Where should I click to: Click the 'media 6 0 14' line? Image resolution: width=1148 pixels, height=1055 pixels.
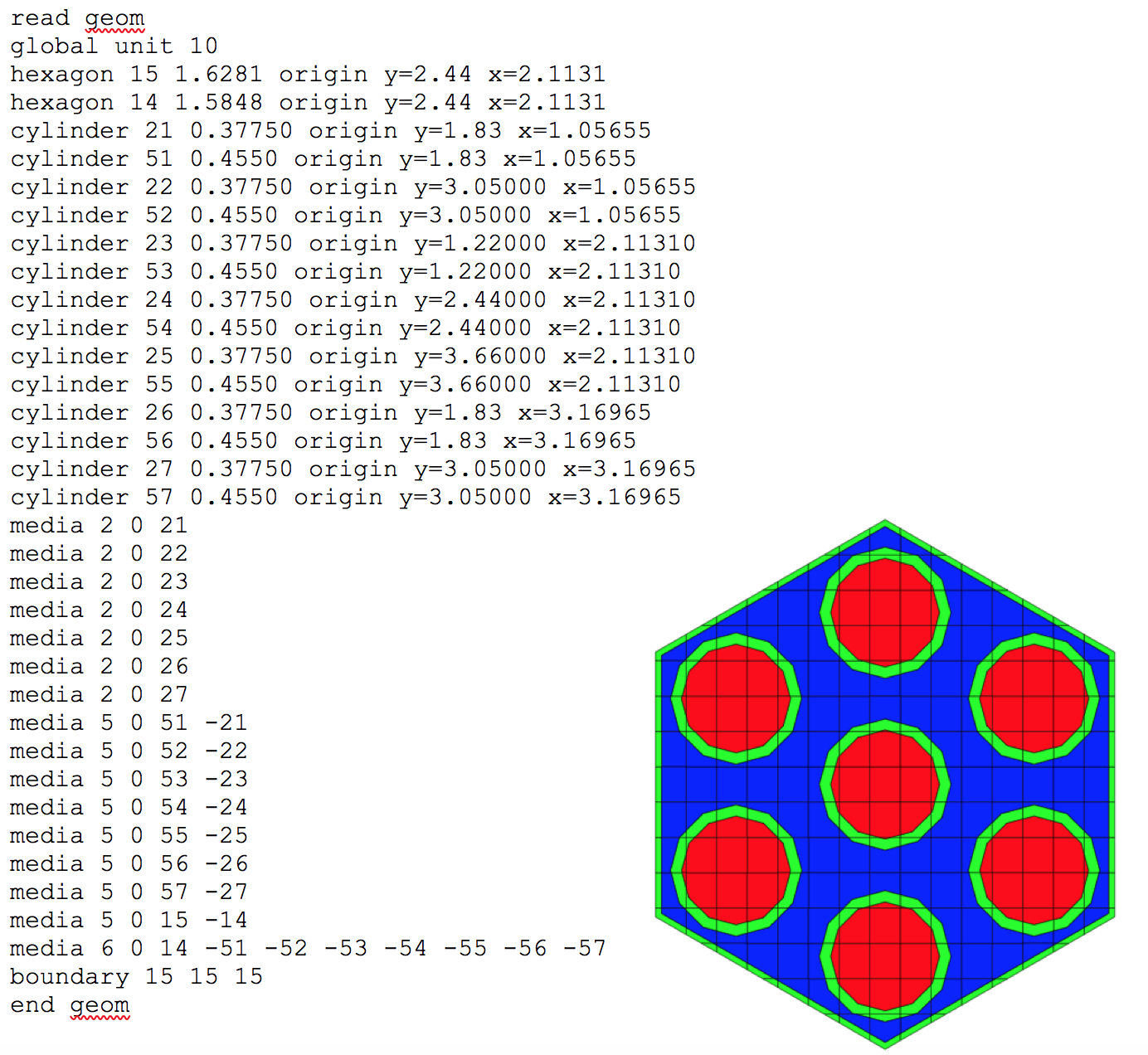307,949
